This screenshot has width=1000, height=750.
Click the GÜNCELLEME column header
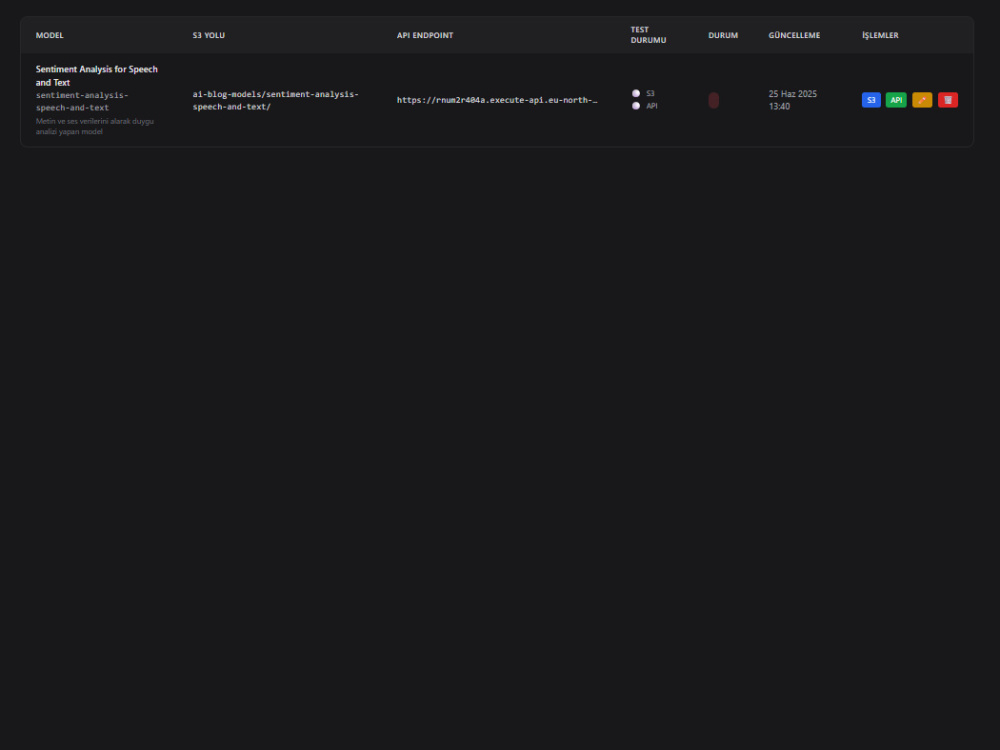tap(794, 35)
